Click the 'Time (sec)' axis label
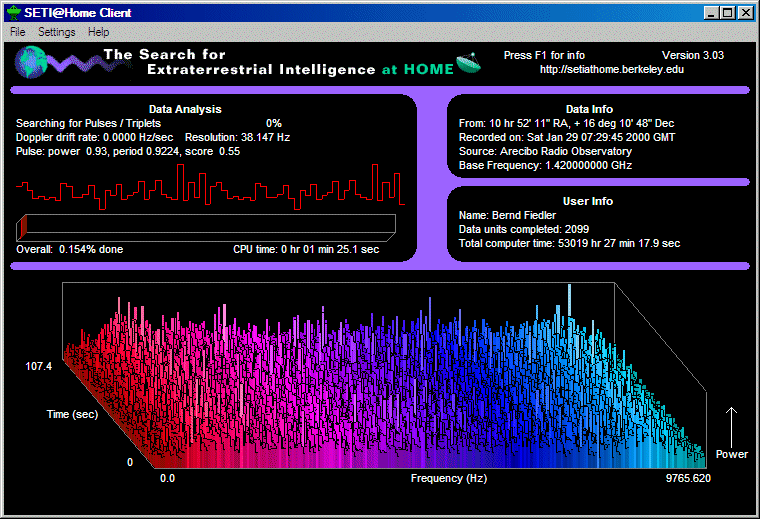 [72, 415]
